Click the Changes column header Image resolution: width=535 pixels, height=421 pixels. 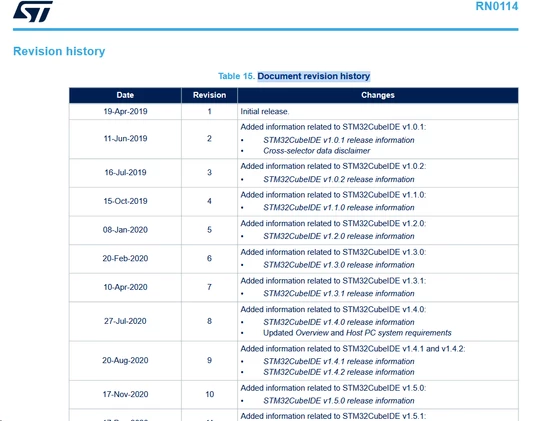click(378, 95)
